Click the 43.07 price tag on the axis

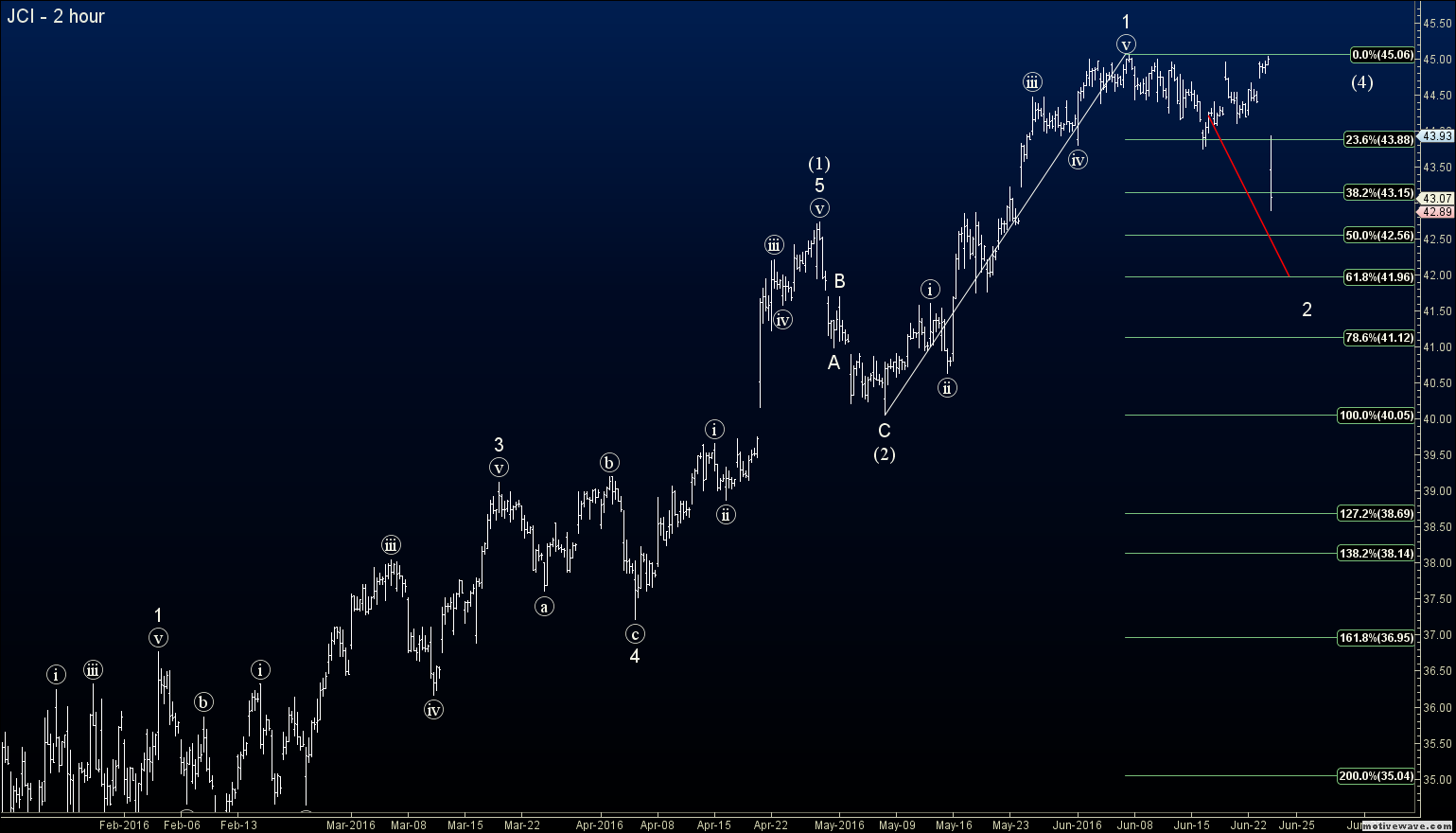tap(1438, 198)
